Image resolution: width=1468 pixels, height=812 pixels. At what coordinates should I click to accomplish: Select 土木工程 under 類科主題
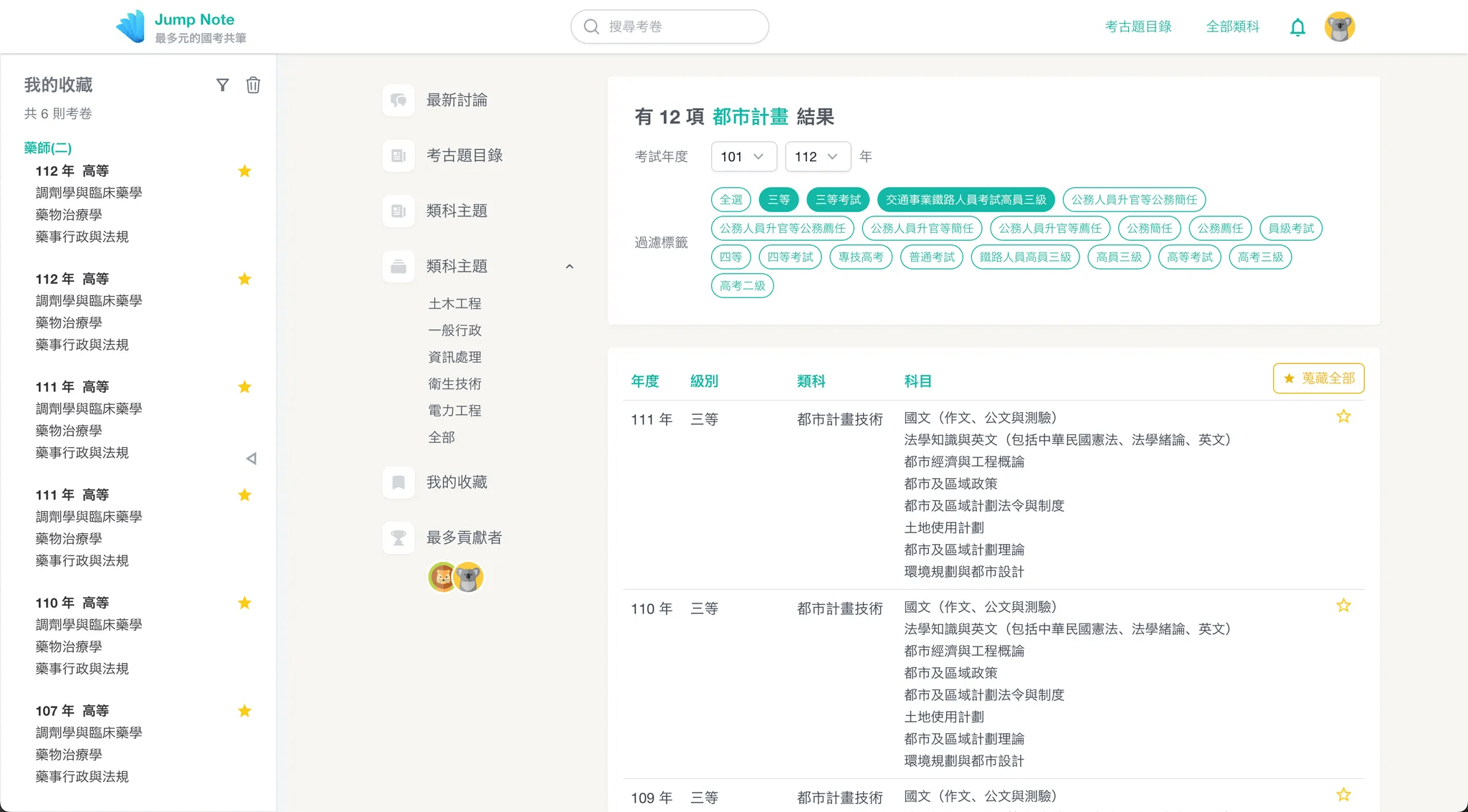[454, 304]
